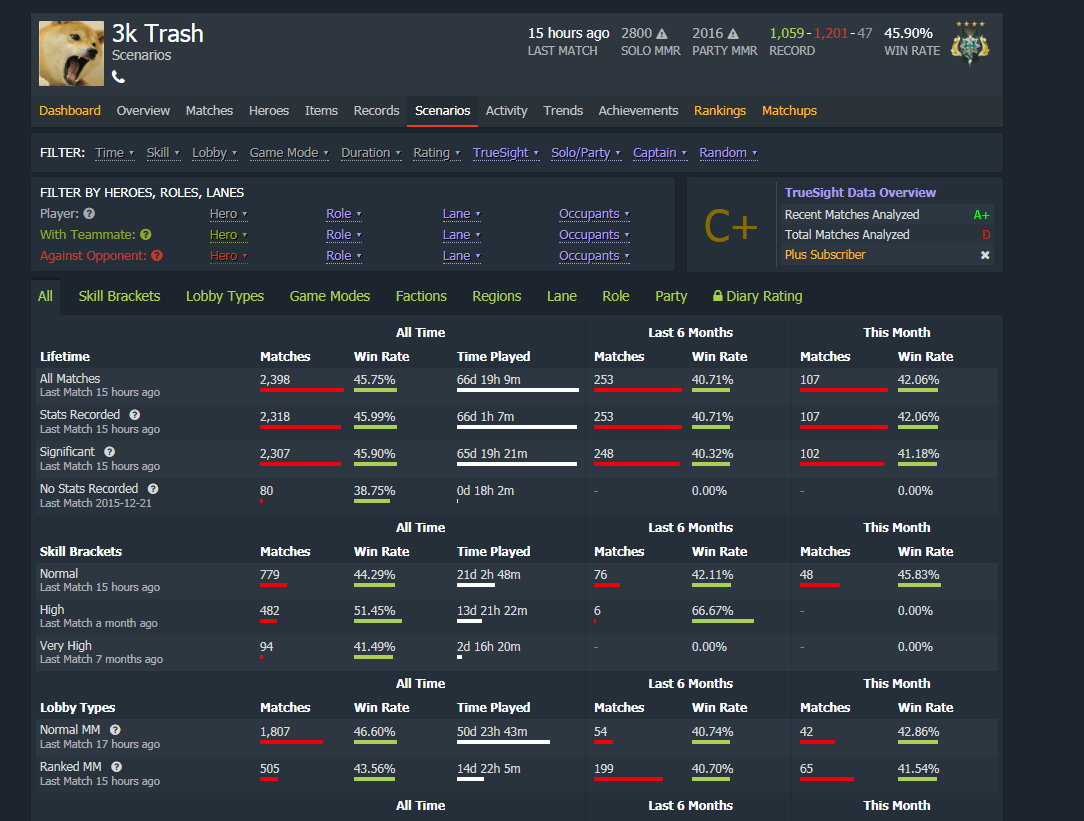Select the Party scenario tab
1084x821 pixels.
[671, 296]
